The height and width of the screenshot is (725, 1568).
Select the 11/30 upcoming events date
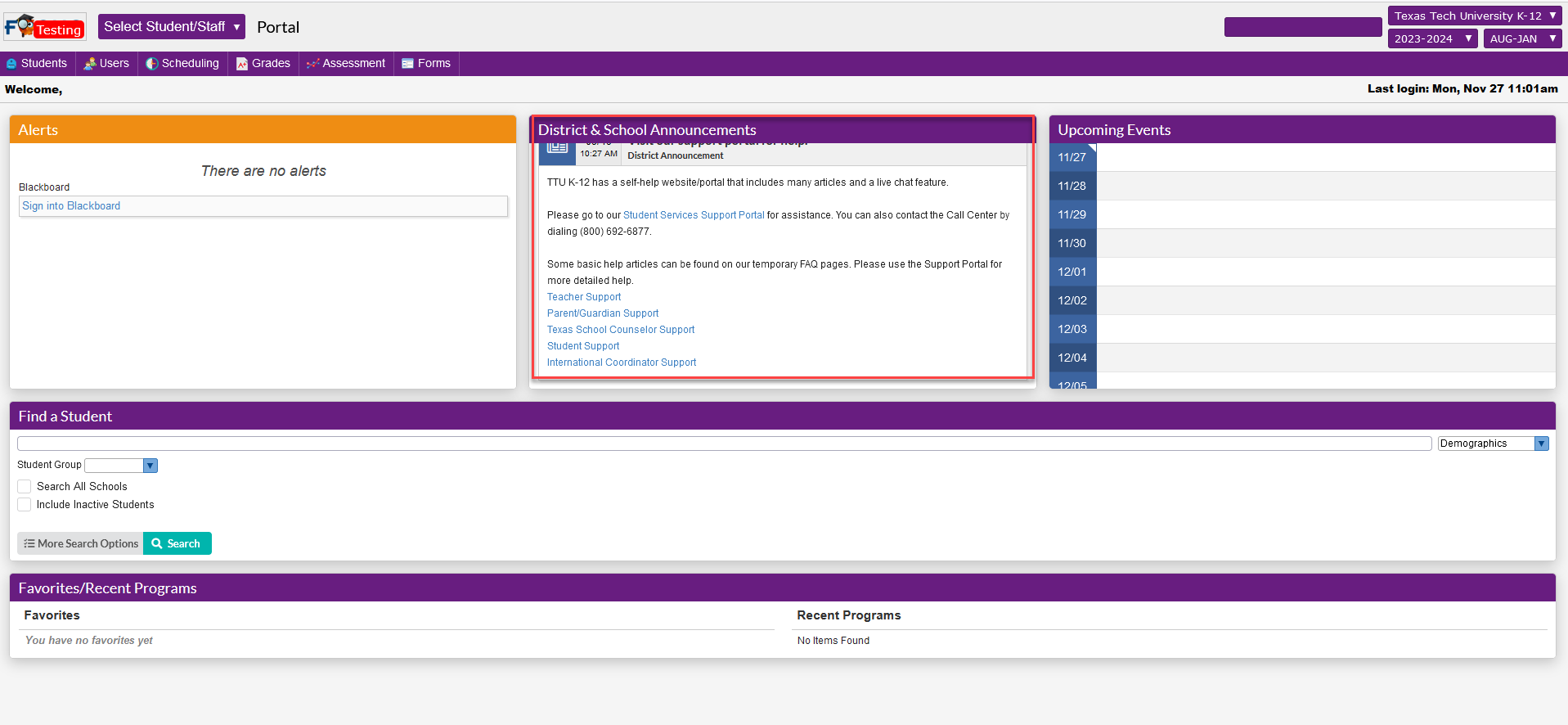[x=1072, y=243]
